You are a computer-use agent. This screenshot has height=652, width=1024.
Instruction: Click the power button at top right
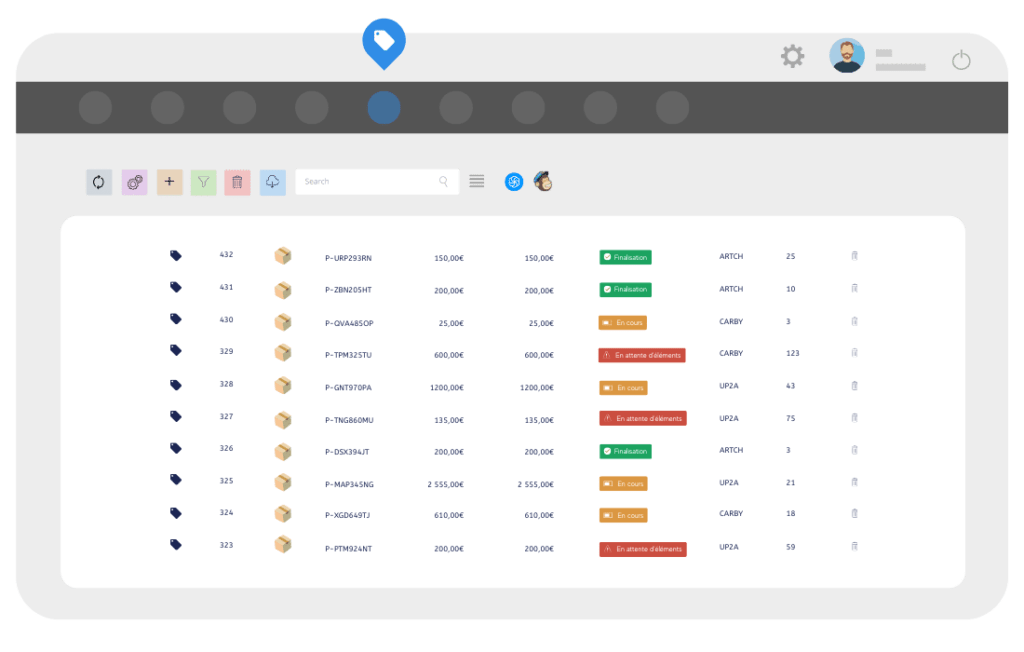(x=961, y=59)
